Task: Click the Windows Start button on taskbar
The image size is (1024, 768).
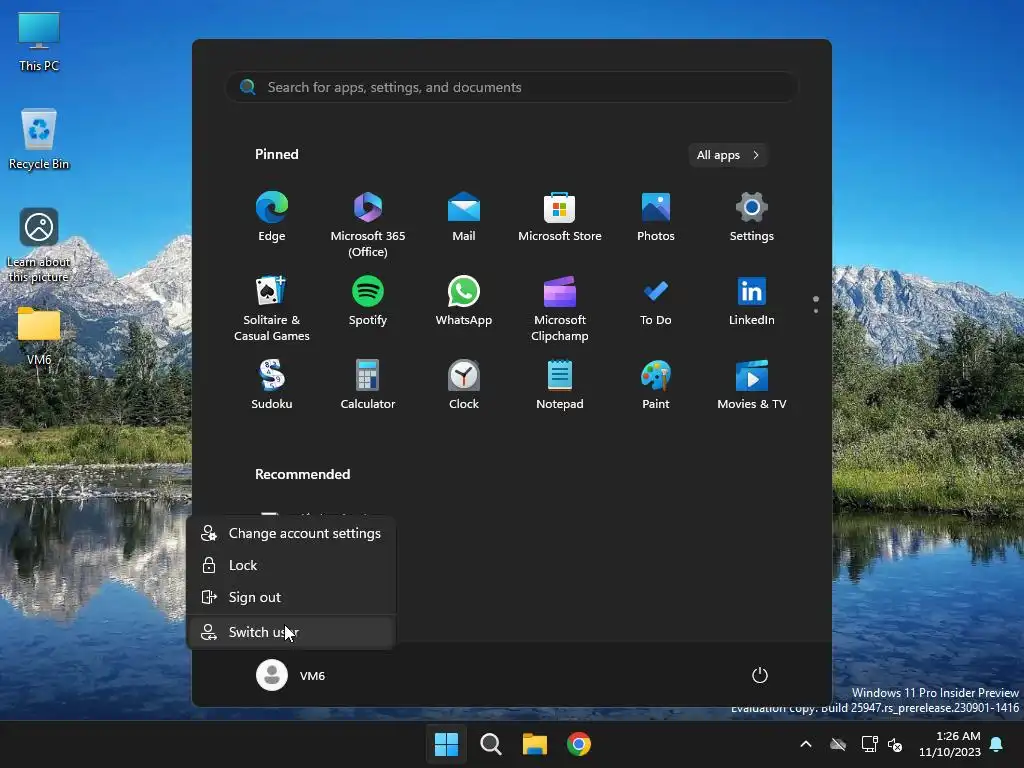Action: click(447, 744)
